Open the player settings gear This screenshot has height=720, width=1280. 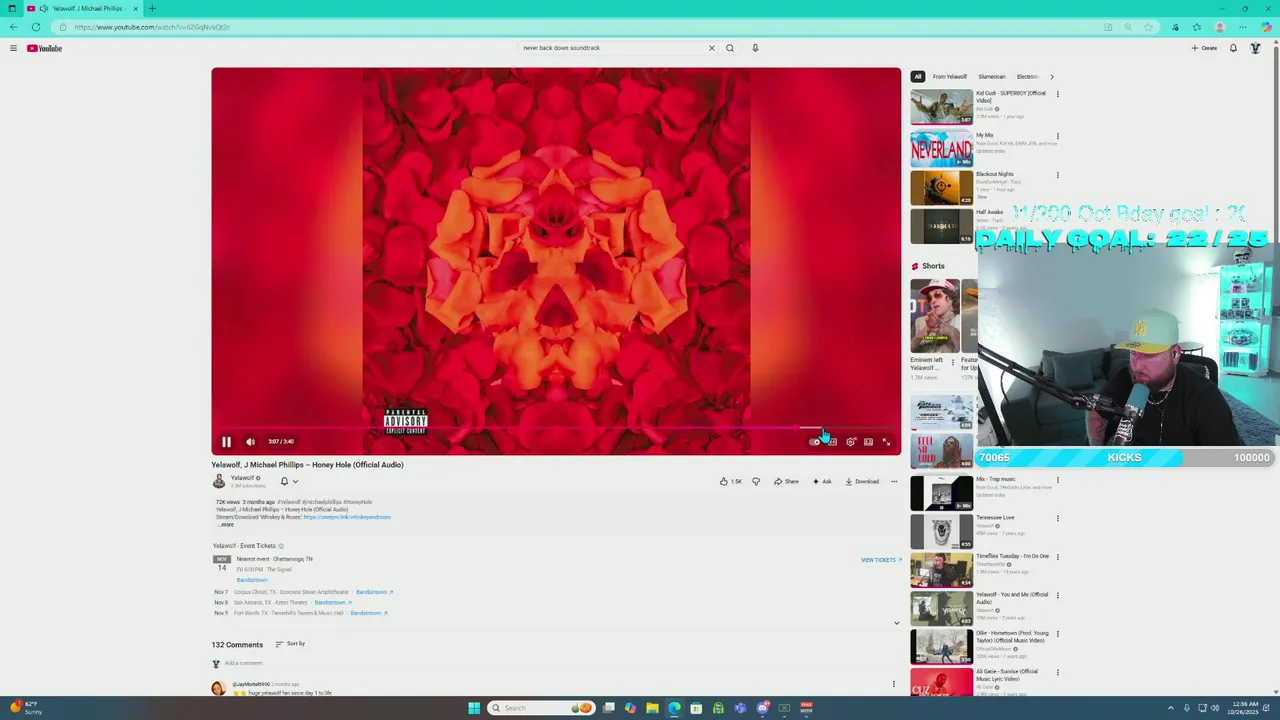(851, 441)
